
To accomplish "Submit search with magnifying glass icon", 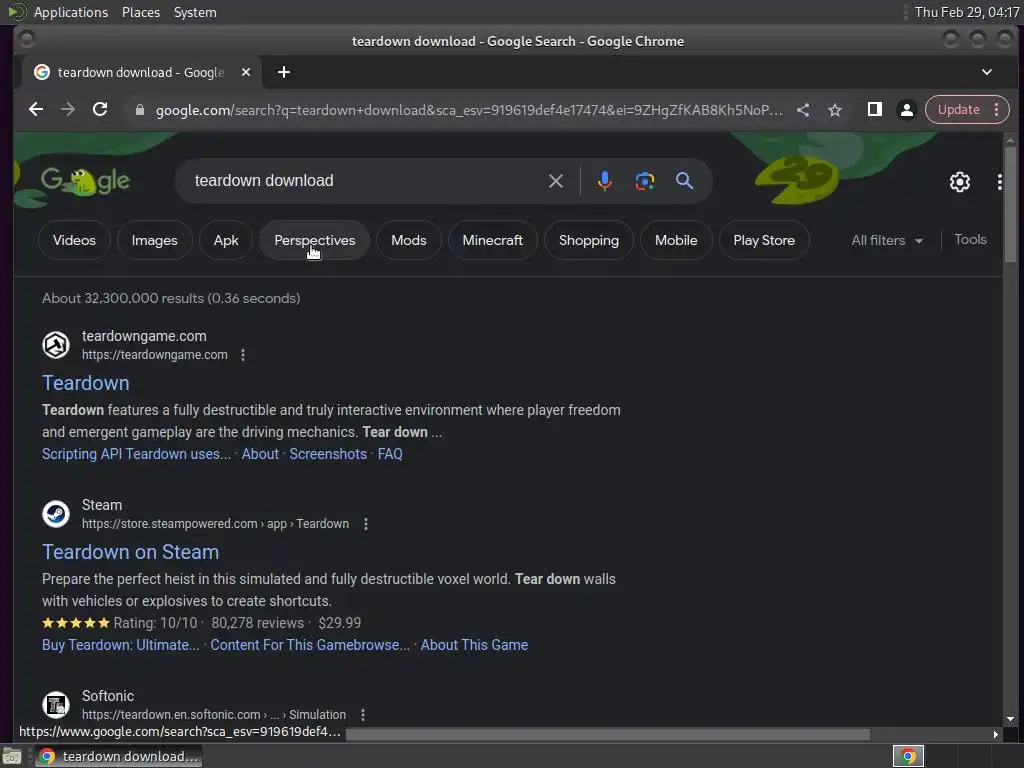I will [x=684, y=181].
